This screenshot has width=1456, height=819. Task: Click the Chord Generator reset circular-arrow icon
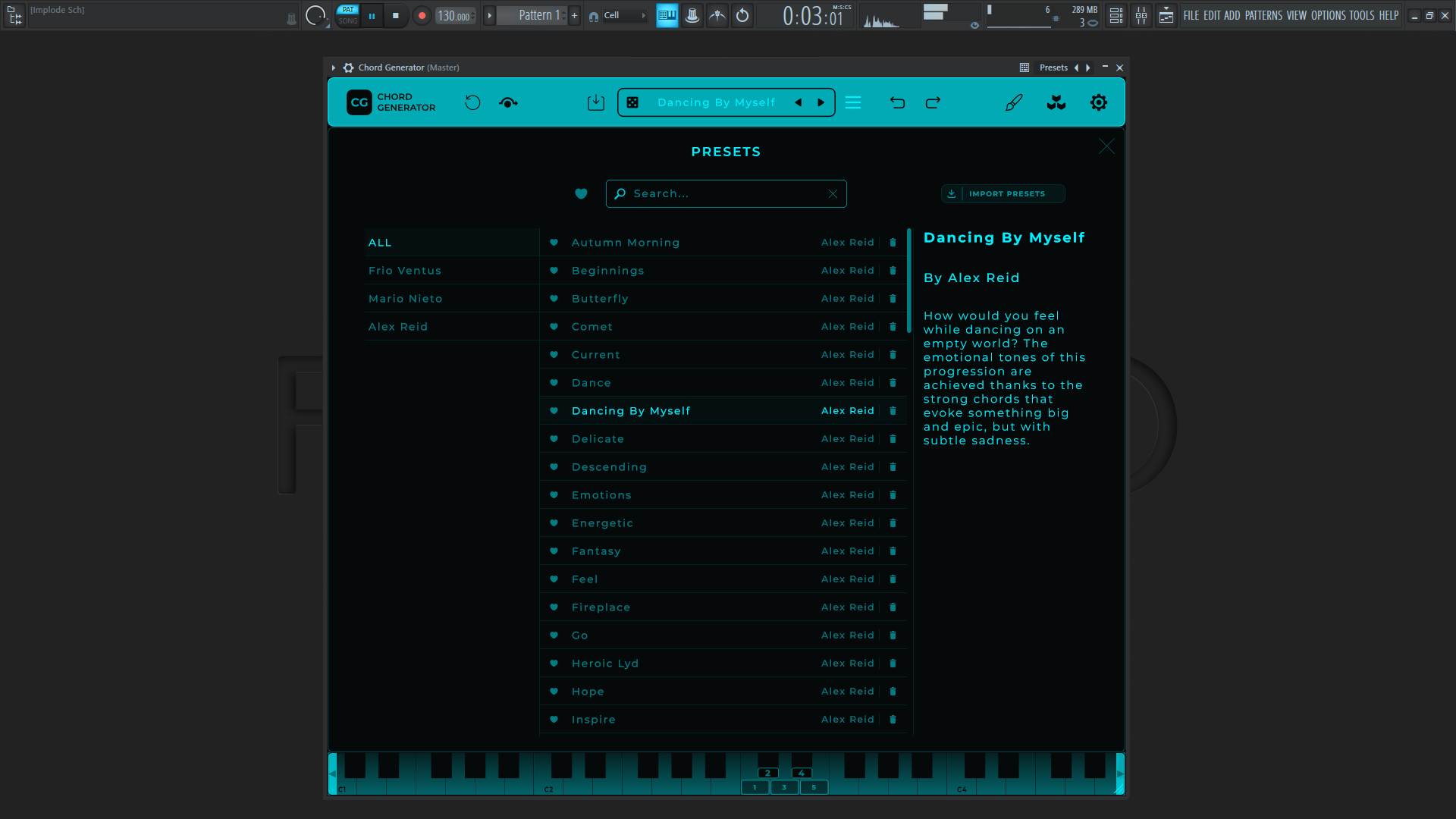472,102
